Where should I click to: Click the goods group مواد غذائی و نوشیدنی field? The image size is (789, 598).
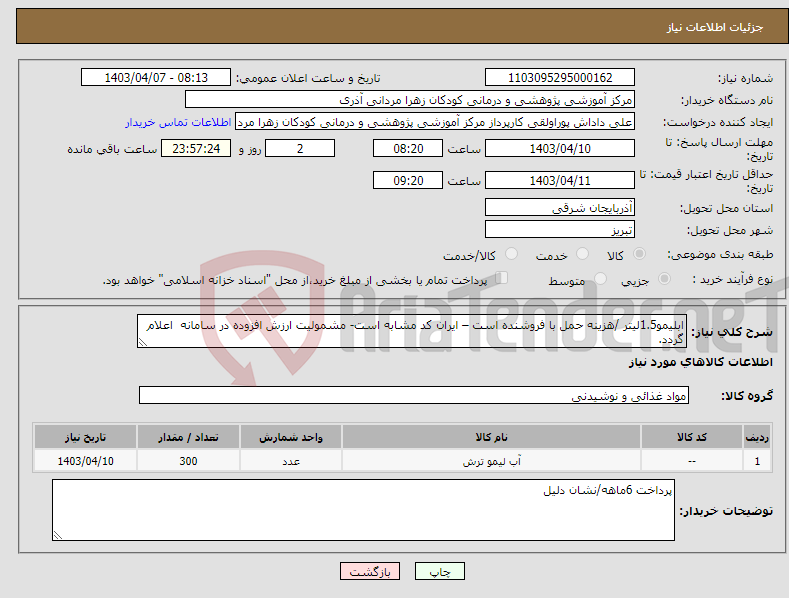point(414,396)
